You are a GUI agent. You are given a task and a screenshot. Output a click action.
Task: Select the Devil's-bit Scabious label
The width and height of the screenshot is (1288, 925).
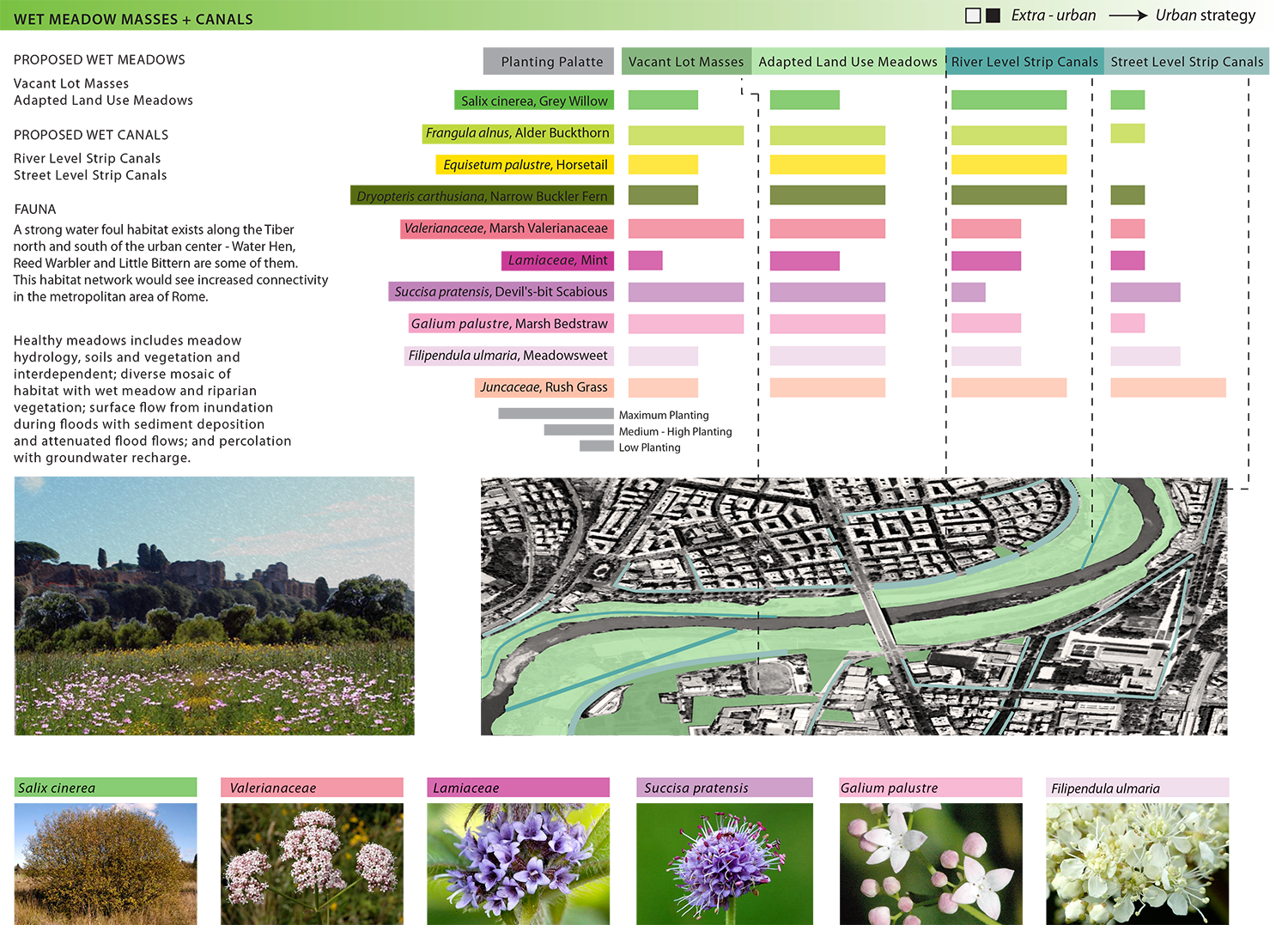(x=501, y=292)
